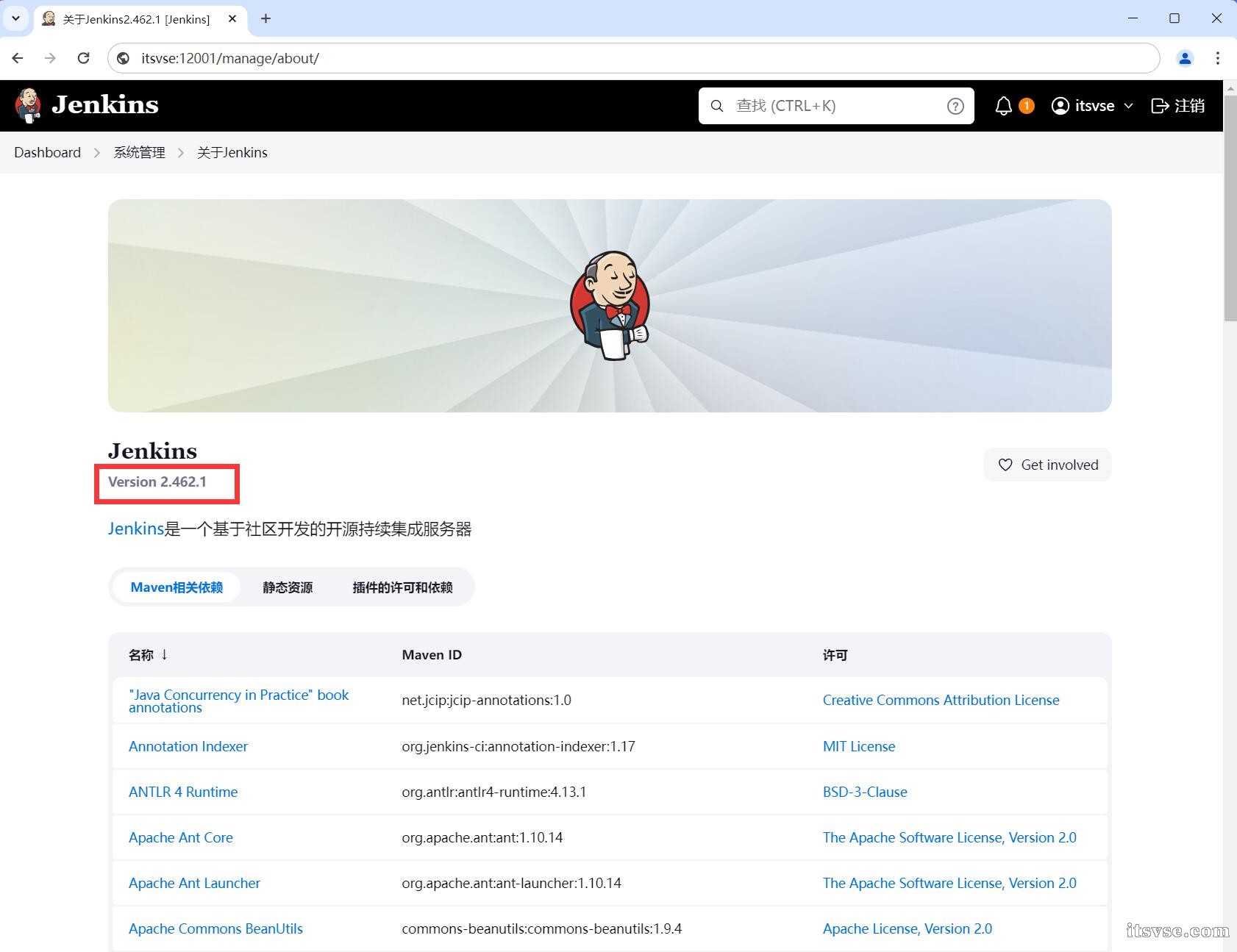This screenshot has width=1237, height=952.
Task: Switch to the 插件的许可和依赖 tab
Action: click(402, 587)
